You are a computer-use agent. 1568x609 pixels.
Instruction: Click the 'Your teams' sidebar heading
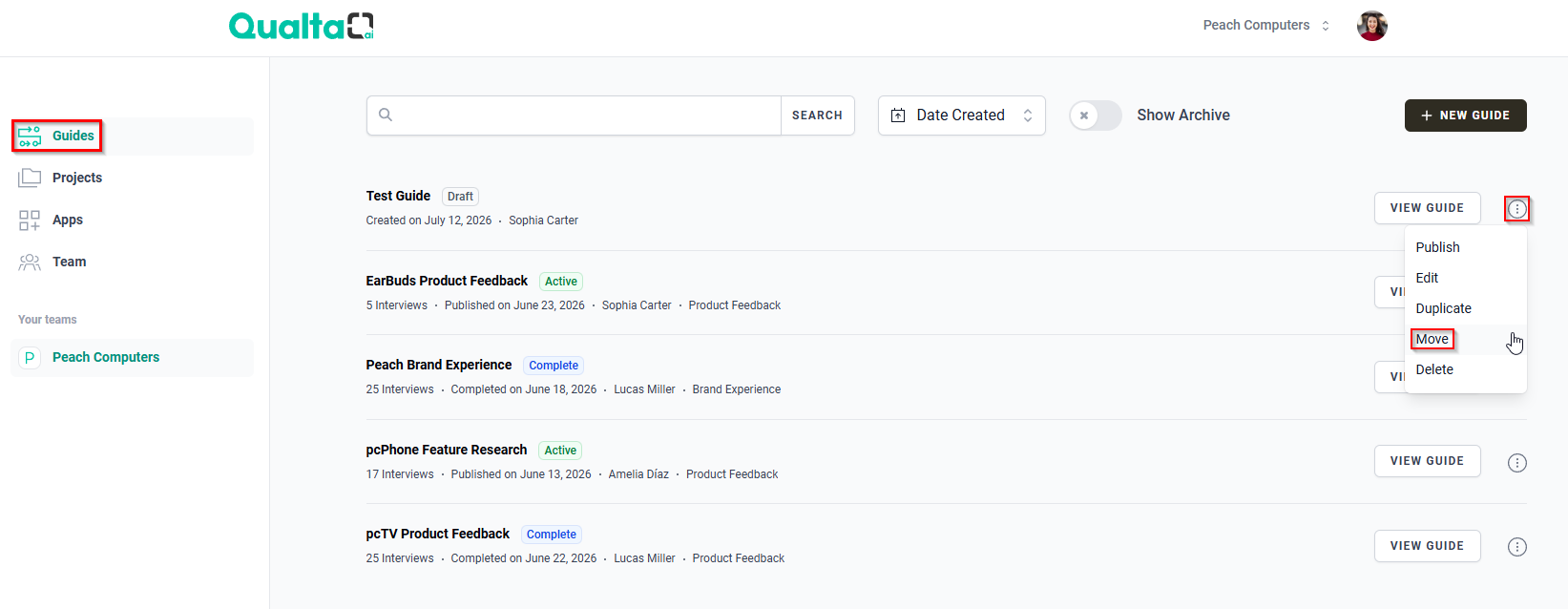coord(48,320)
